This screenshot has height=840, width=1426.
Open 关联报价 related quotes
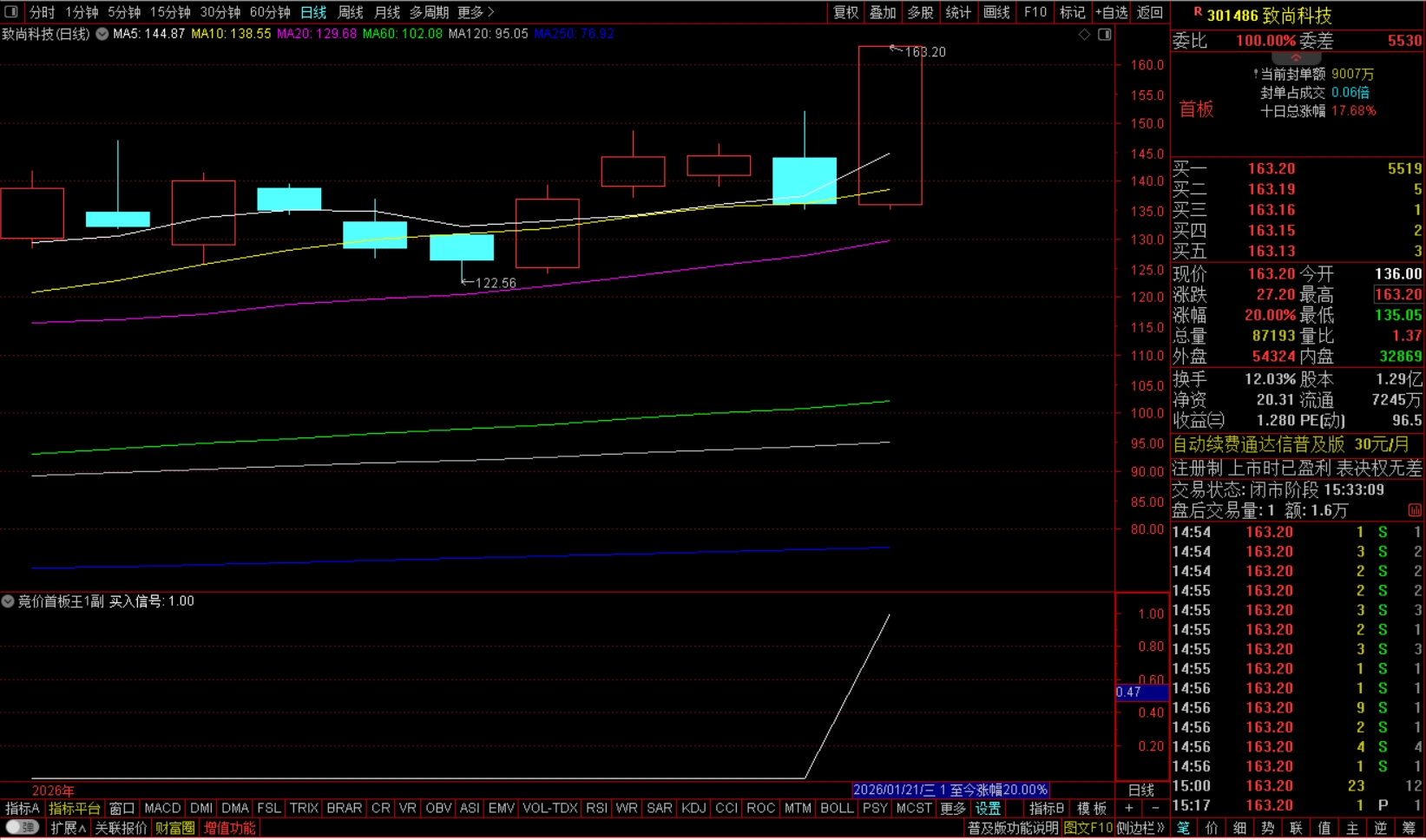121,828
